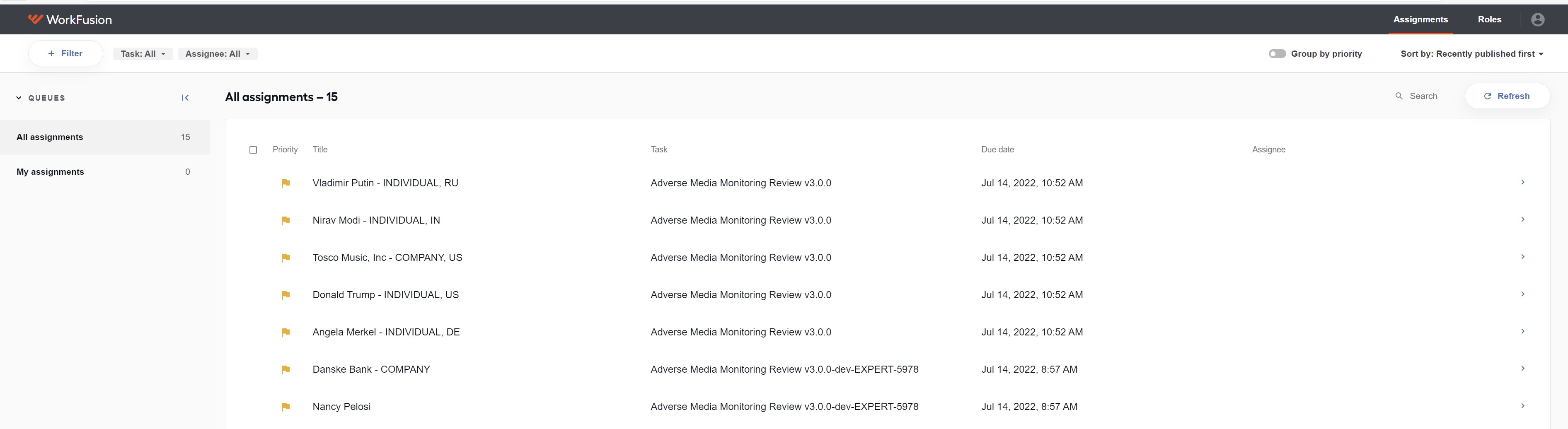Click priority flag for Donald Trump
1568x429 pixels.
[286, 295]
